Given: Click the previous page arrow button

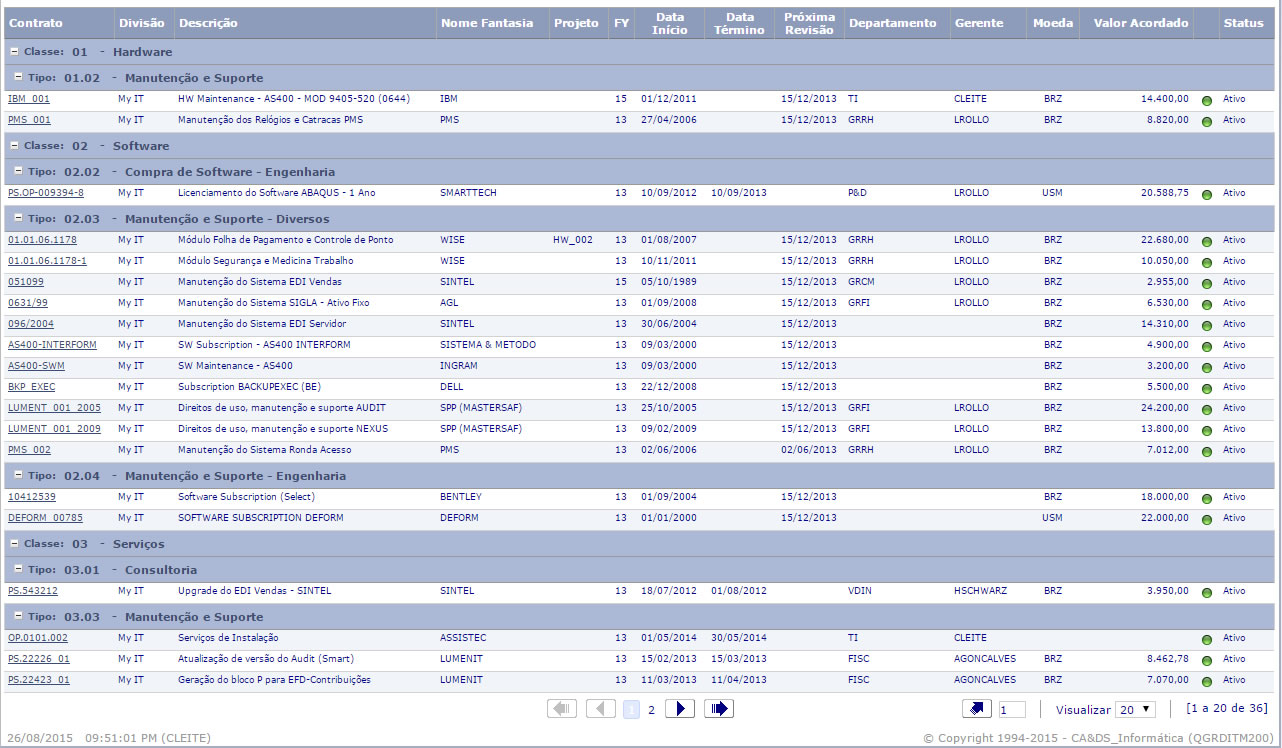Looking at the screenshot, I should click(x=600, y=709).
